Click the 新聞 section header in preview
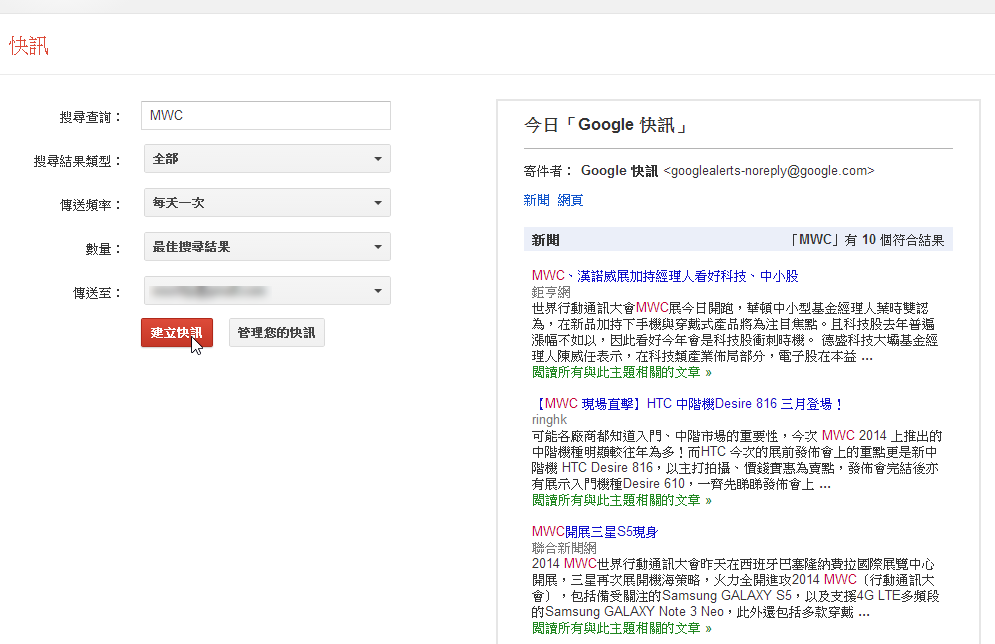 tap(546, 240)
